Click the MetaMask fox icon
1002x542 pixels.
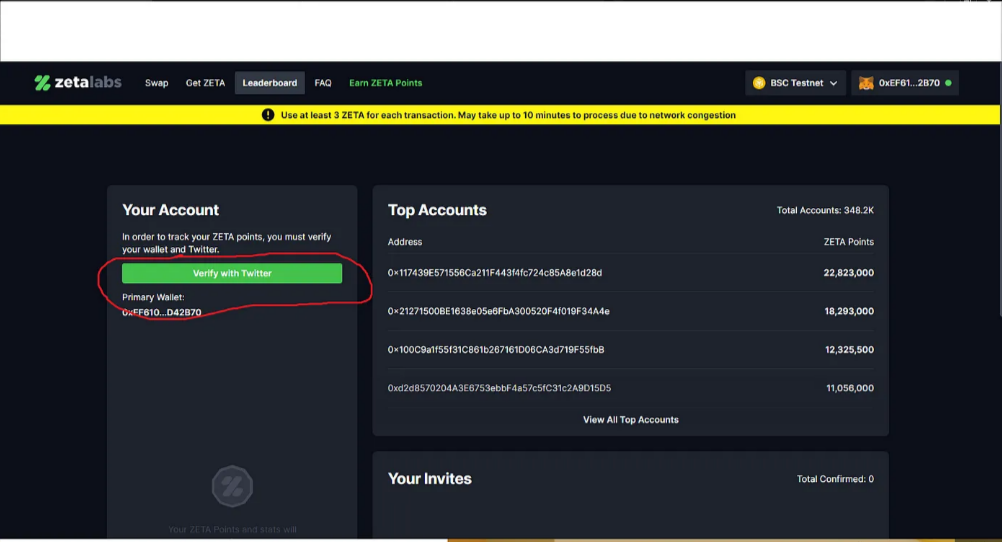[866, 83]
